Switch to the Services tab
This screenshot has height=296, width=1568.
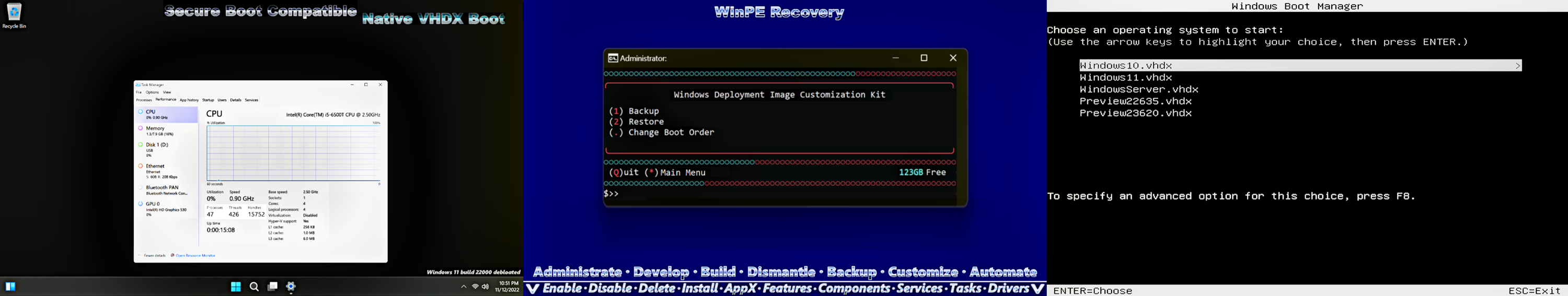(251, 100)
